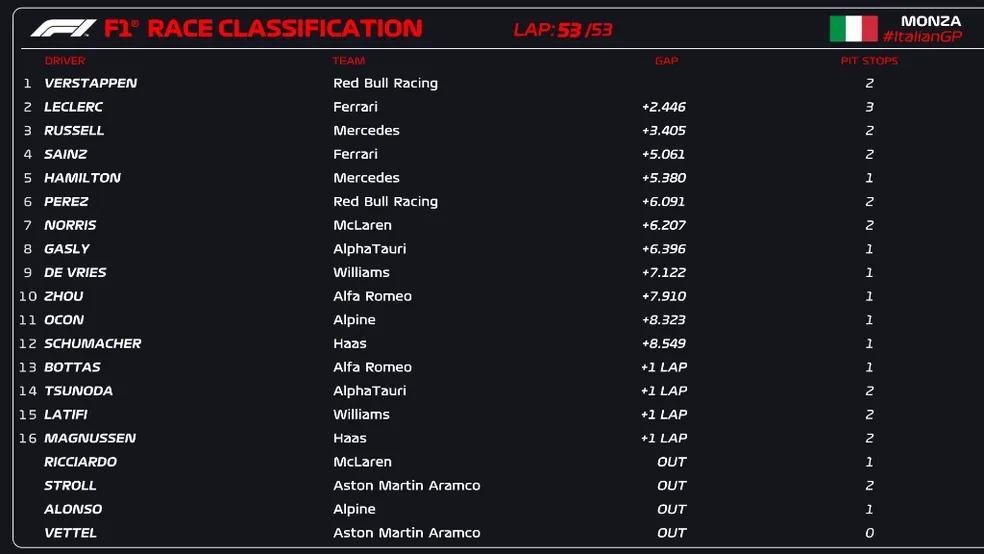984x554 pixels.
Task: Click the PIT STOPS column header
Action: tap(869, 61)
